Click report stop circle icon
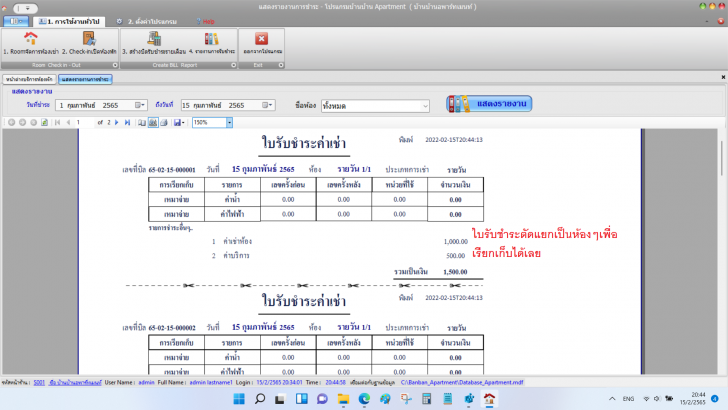The height and width of the screenshot is (410, 728). tap(33, 123)
